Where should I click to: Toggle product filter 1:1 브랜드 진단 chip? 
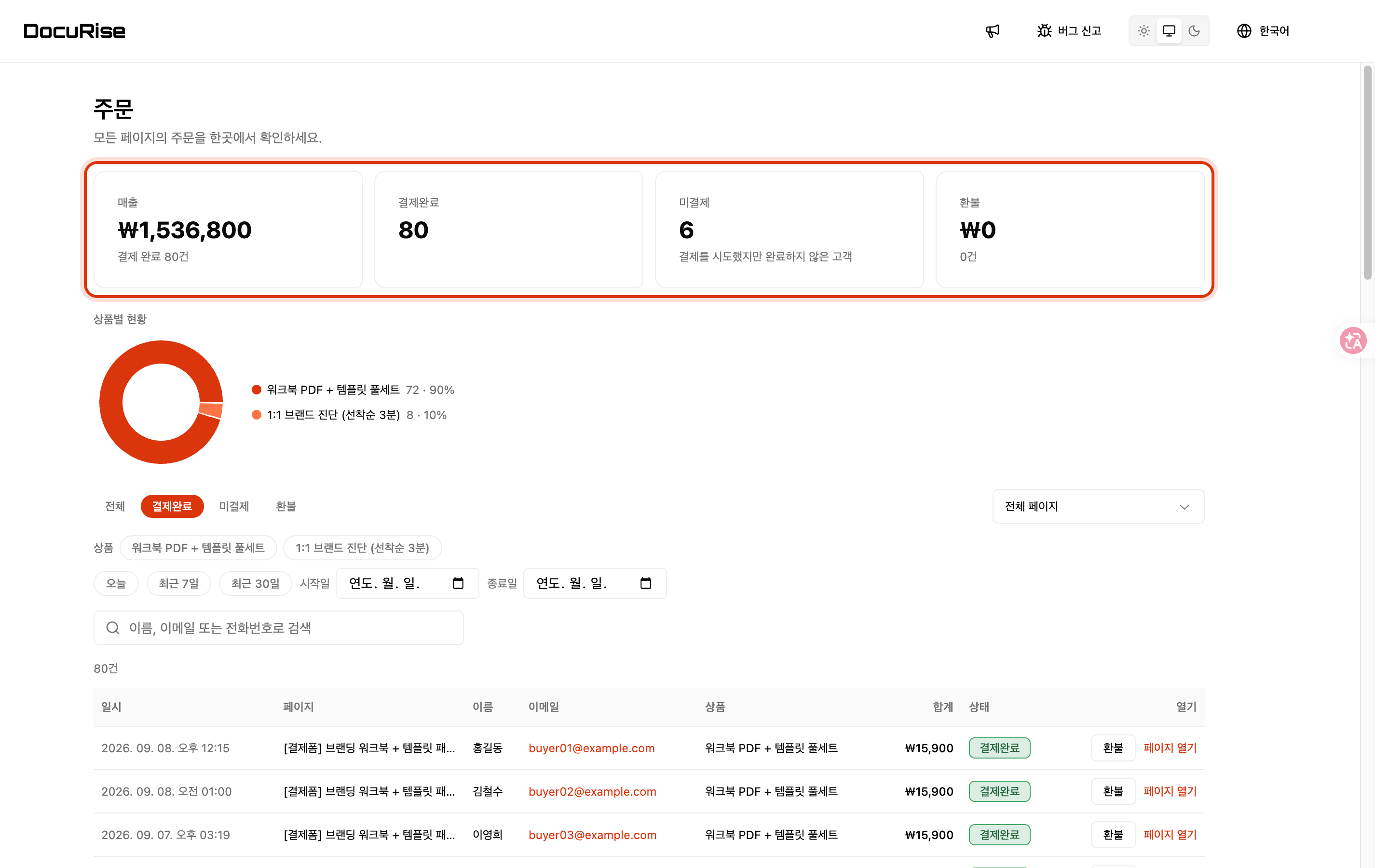(x=362, y=548)
